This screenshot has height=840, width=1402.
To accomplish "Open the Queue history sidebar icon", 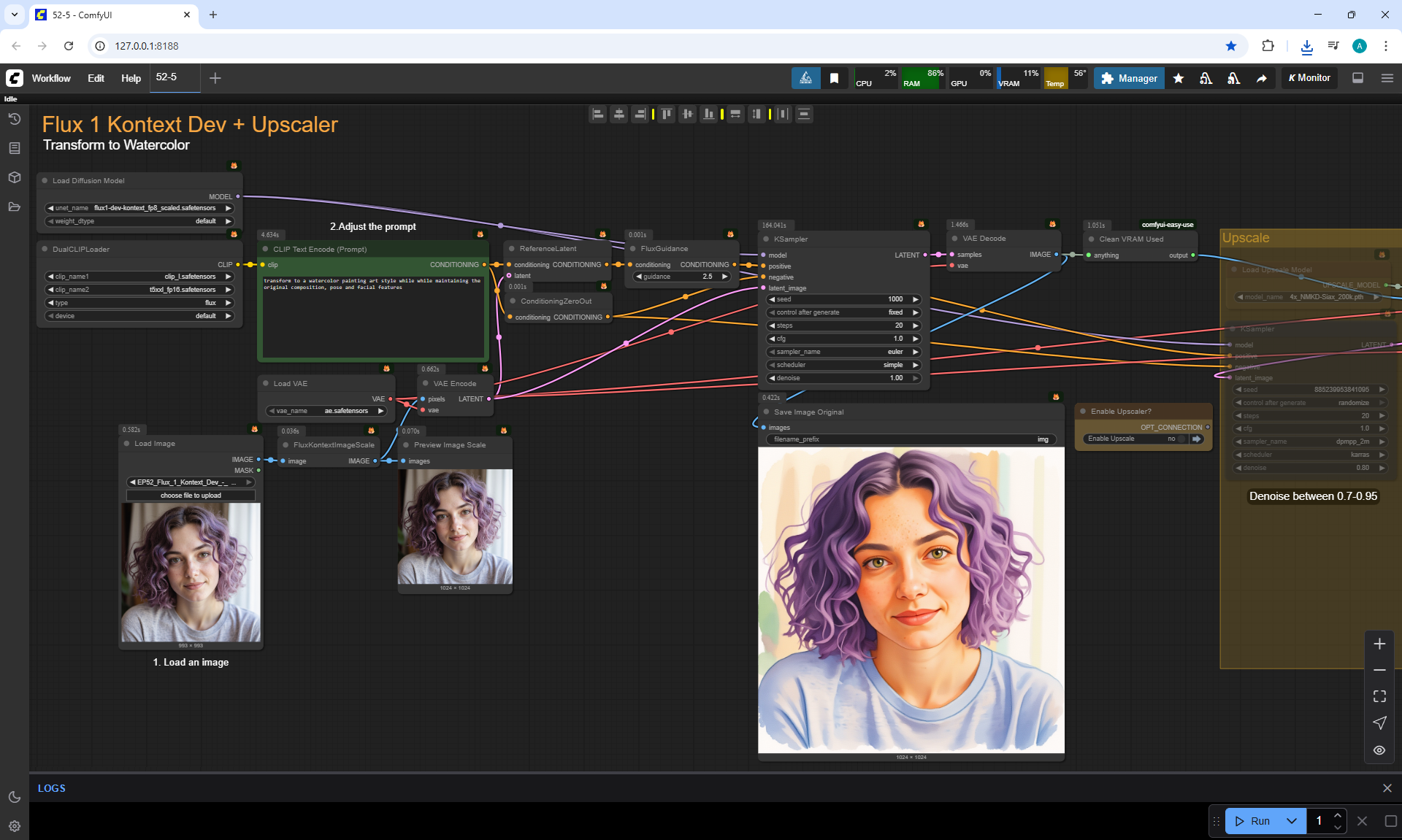I will pos(14,119).
